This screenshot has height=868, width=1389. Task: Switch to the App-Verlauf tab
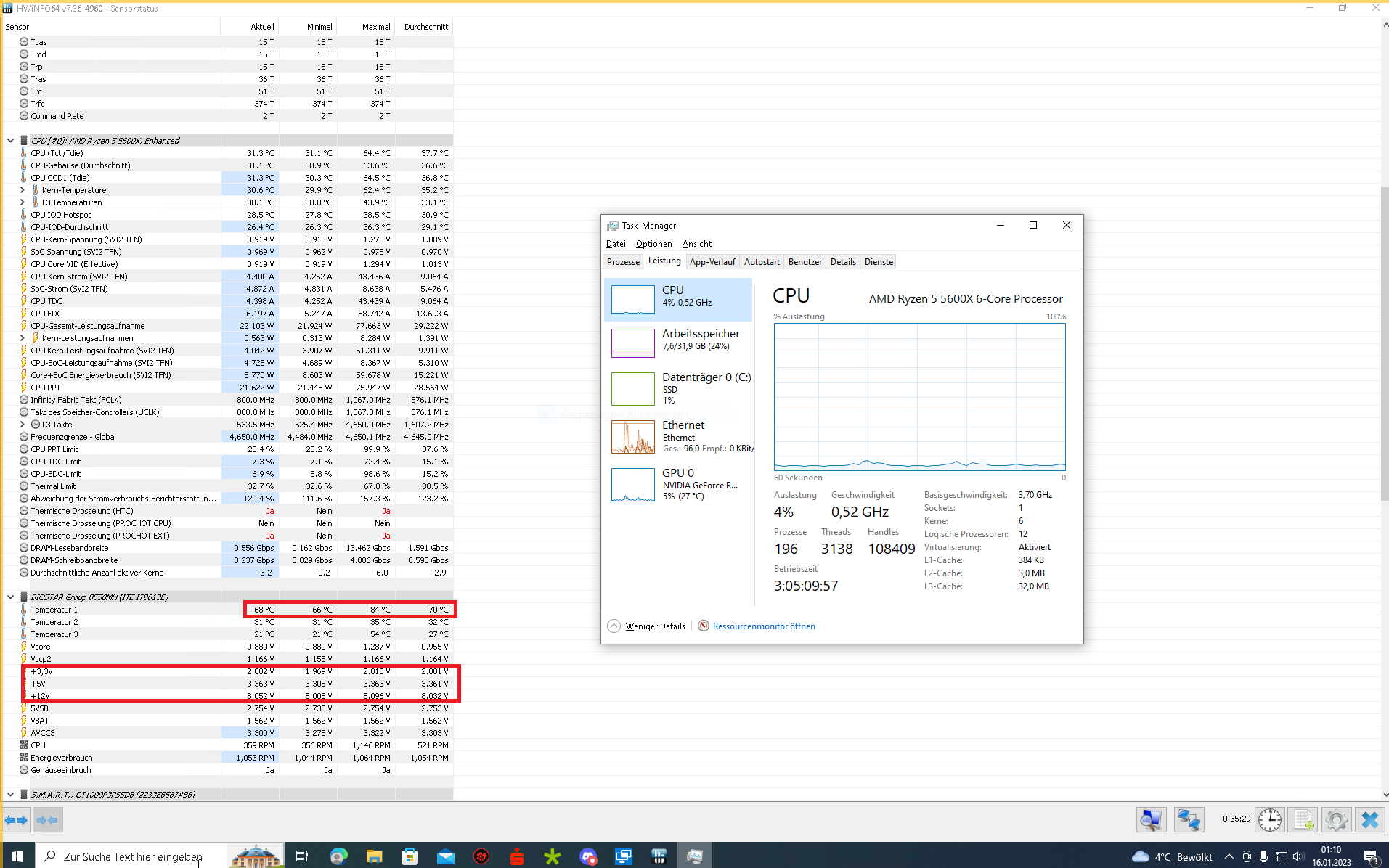pyautogui.click(x=712, y=262)
